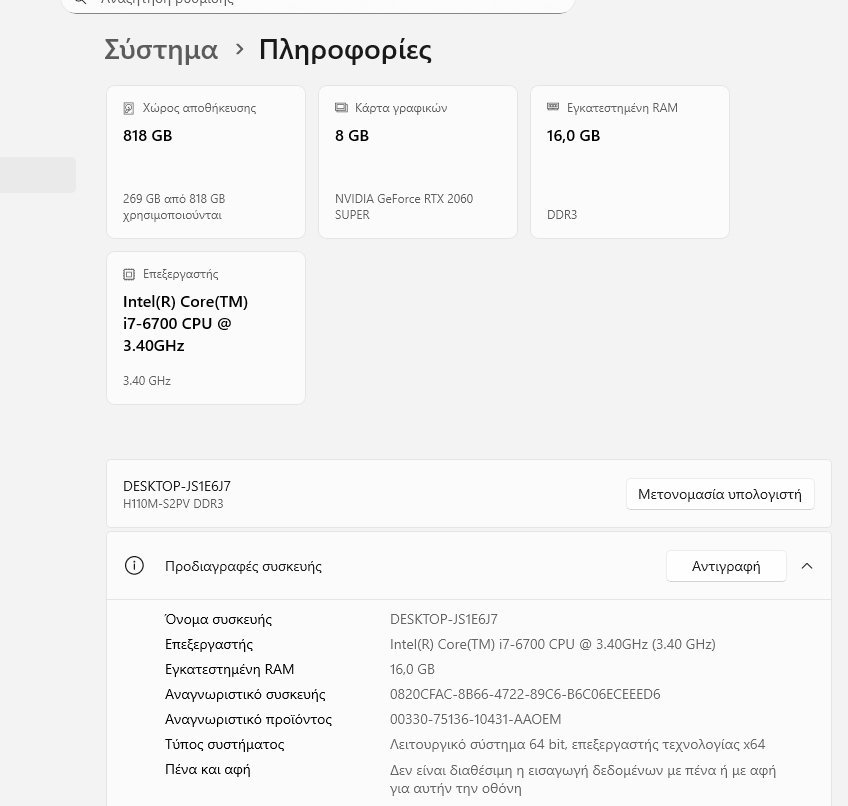Go back to Σύστημα via the breadcrumb
Viewport: 848px width, 806px height.
tap(161, 49)
